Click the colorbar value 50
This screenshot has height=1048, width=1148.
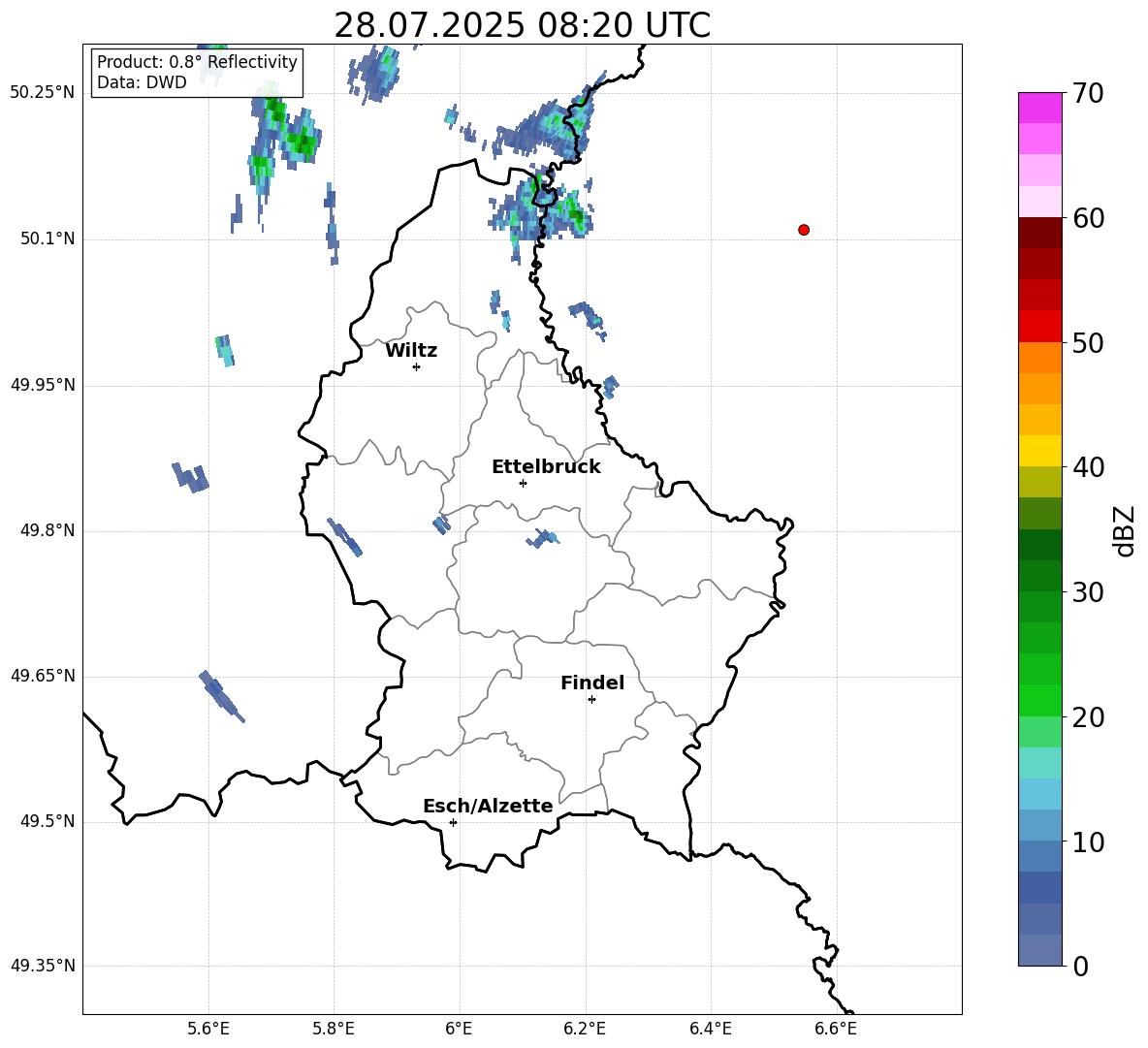coord(1087,342)
